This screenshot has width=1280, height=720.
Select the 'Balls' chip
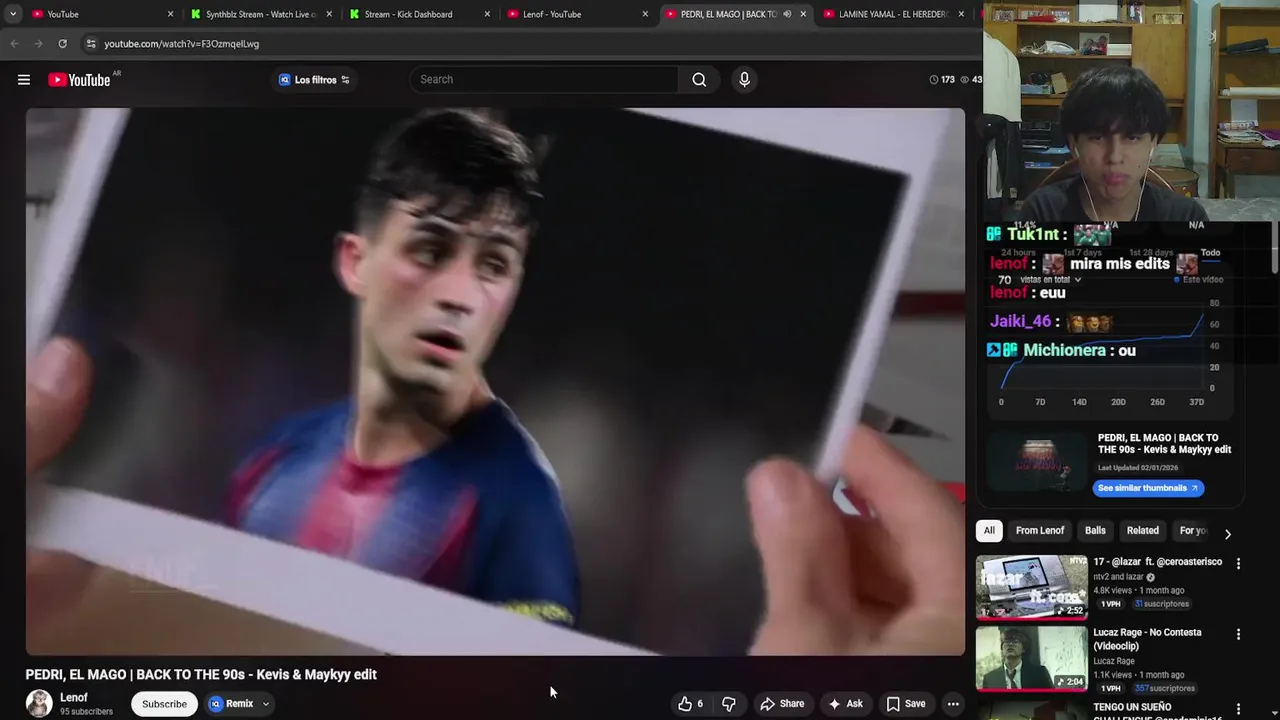pos(1095,531)
